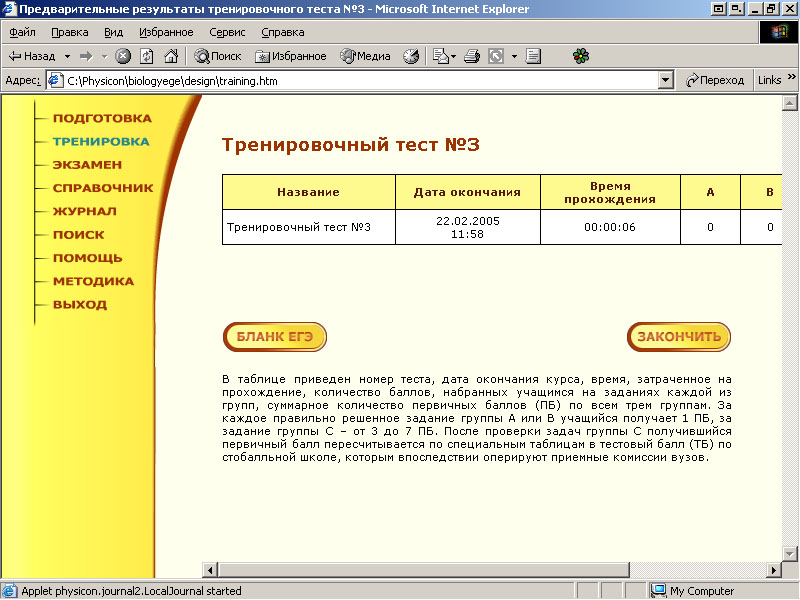800x600 pixels.
Task: Click the БЛАНК ЕГЭ button
Action: tap(274, 337)
